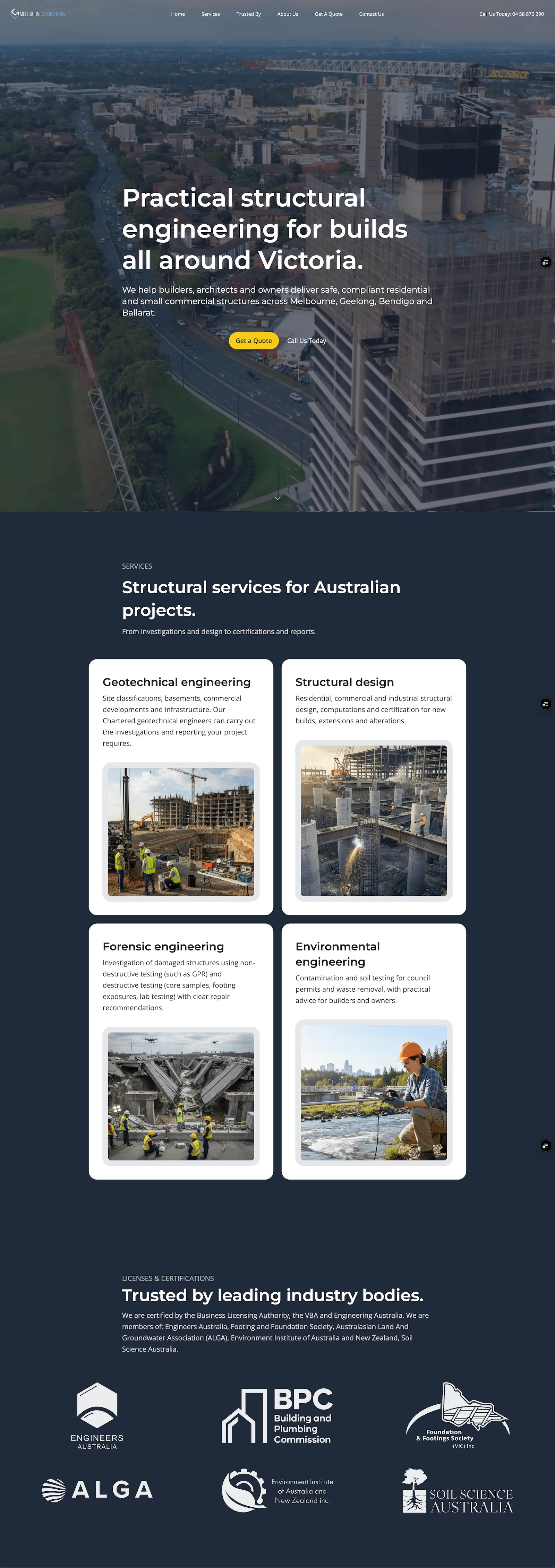Image resolution: width=555 pixels, height=1568 pixels.
Task: Click the Geotechnical engineering card photo
Action: tap(181, 832)
